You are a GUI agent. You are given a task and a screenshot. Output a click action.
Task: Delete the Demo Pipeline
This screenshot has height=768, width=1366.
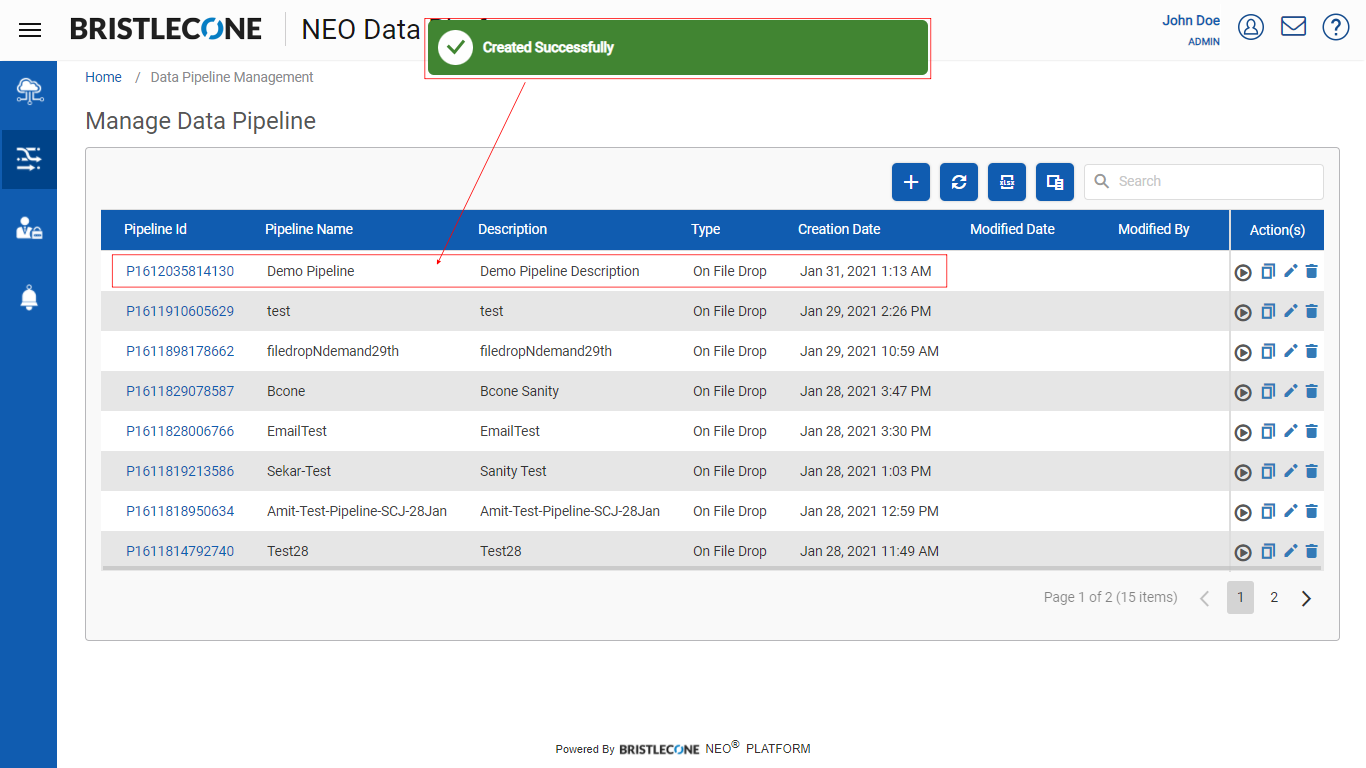click(x=1312, y=271)
